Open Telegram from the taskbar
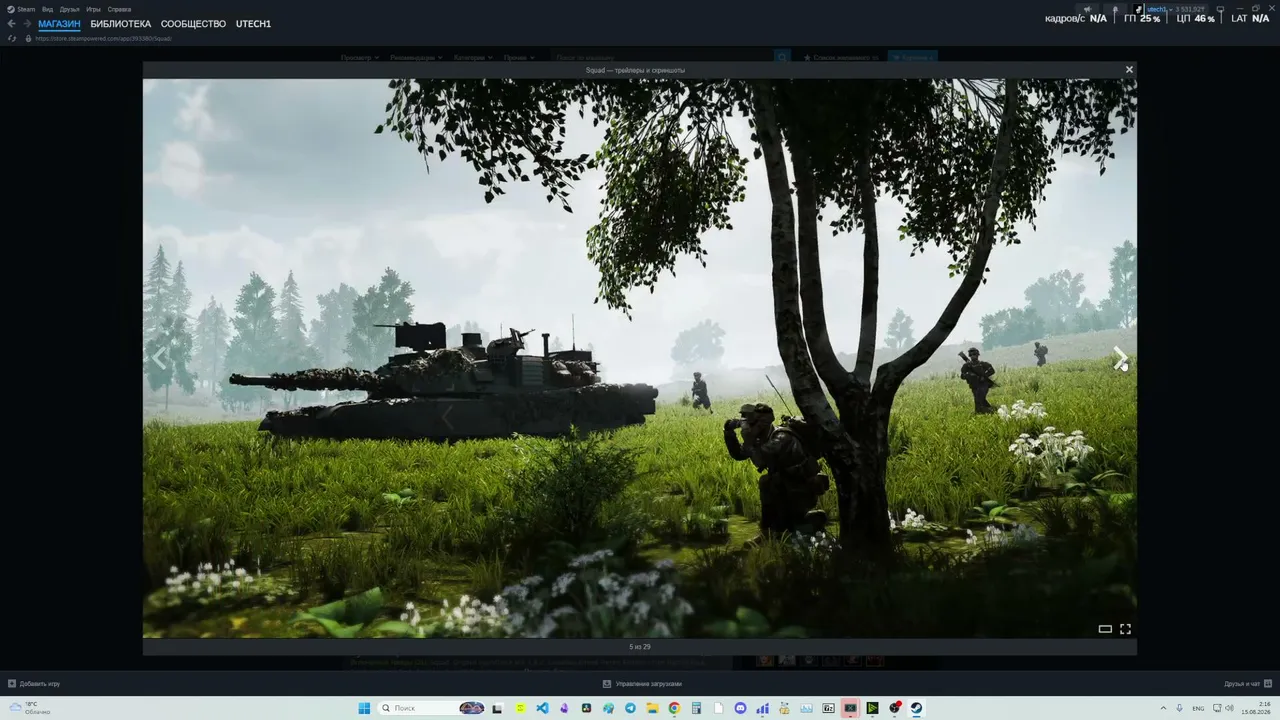This screenshot has width=1280, height=720. (630, 708)
